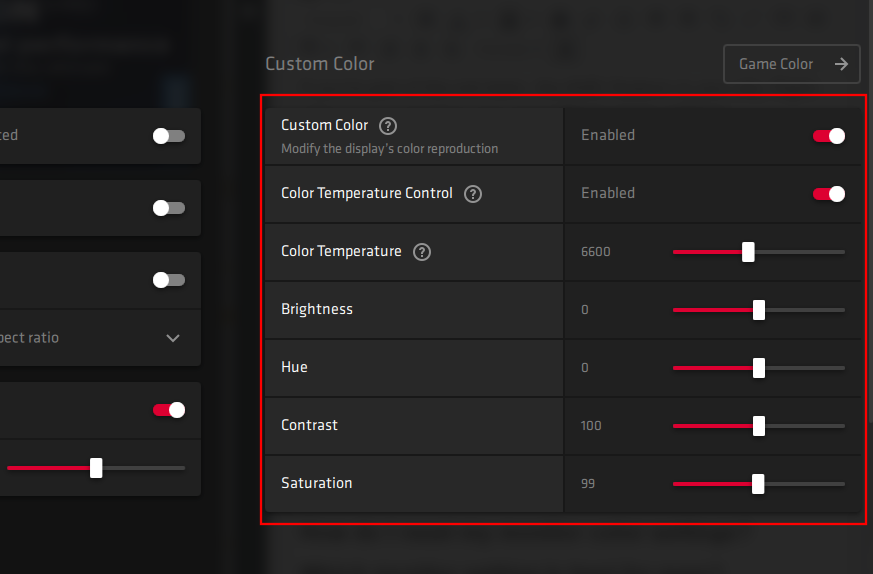Screen dimensions: 873x574
Task: Expand the aspect ratio dropdown chevron
Action: point(173,338)
